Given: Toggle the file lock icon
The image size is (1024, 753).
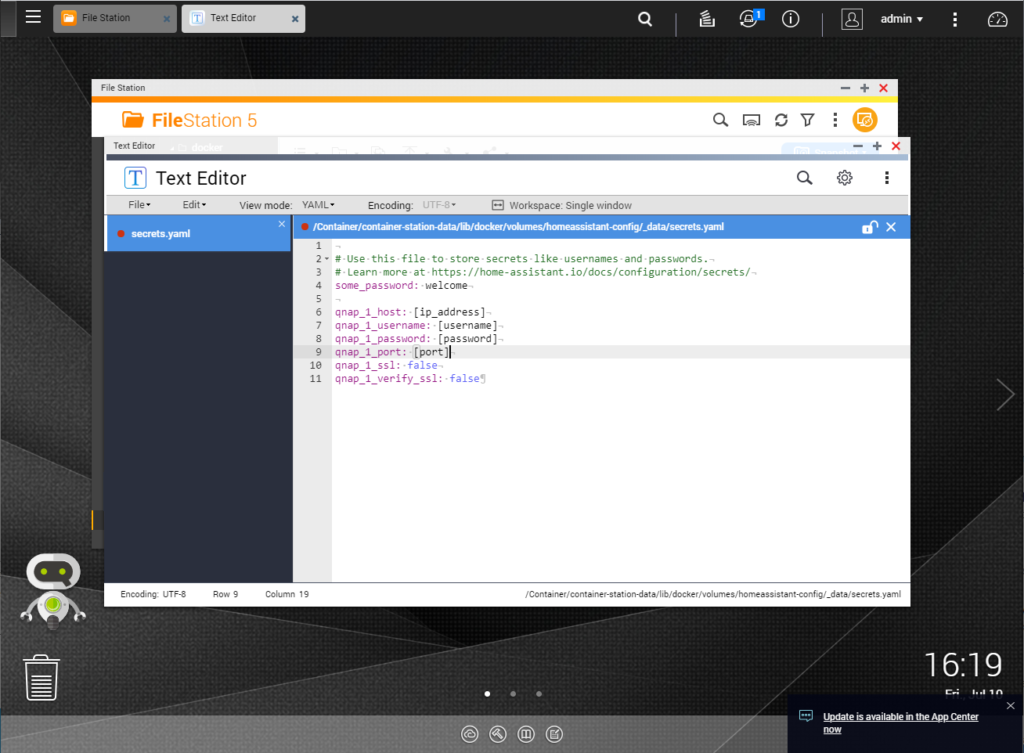Looking at the screenshot, I should [869, 227].
